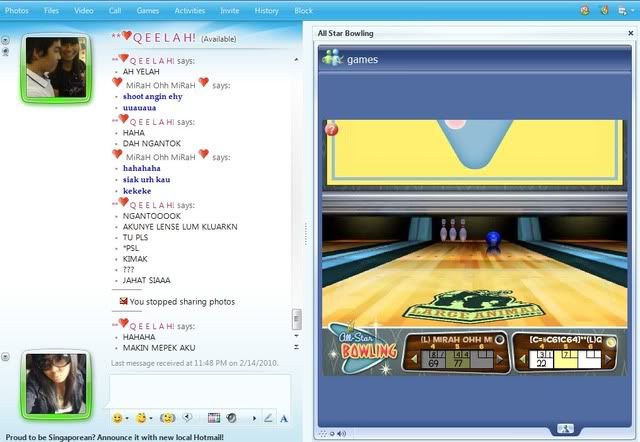Click the small round icon beside speaker
The width and height of the screenshot is (640, 442).
click(332, 433)
